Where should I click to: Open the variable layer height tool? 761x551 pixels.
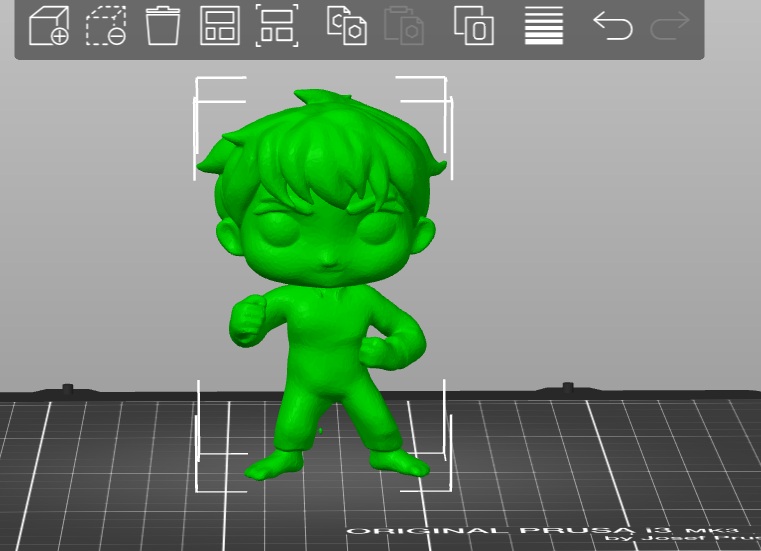tap(544, 26)
